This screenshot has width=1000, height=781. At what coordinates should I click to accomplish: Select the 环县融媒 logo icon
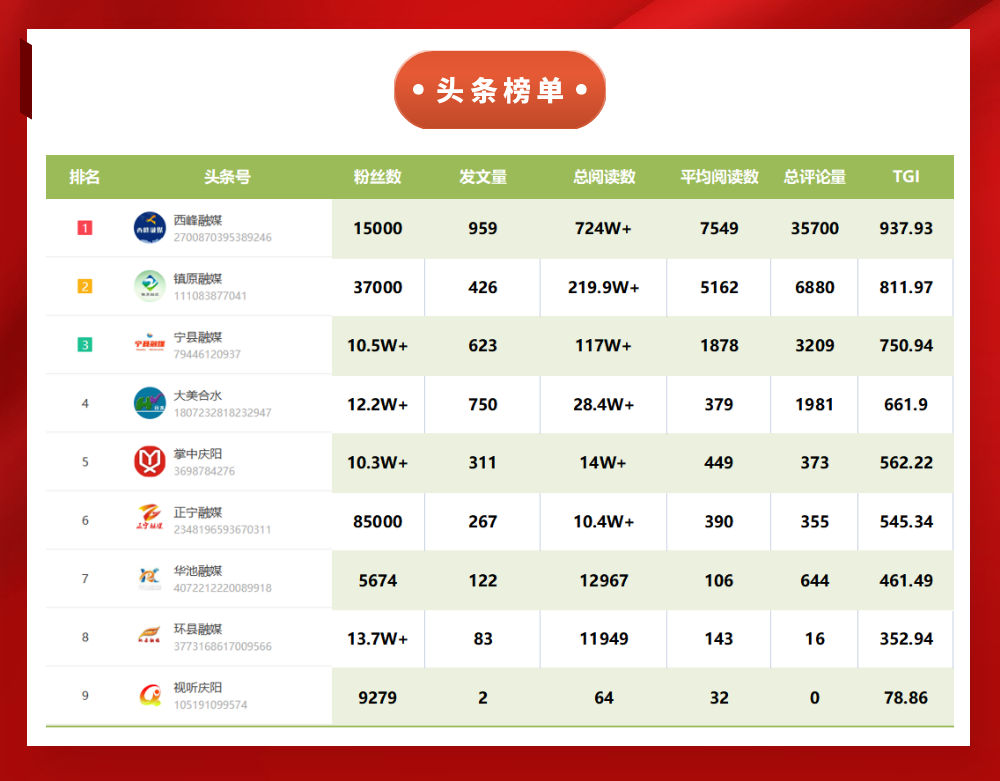click(150, 637)
